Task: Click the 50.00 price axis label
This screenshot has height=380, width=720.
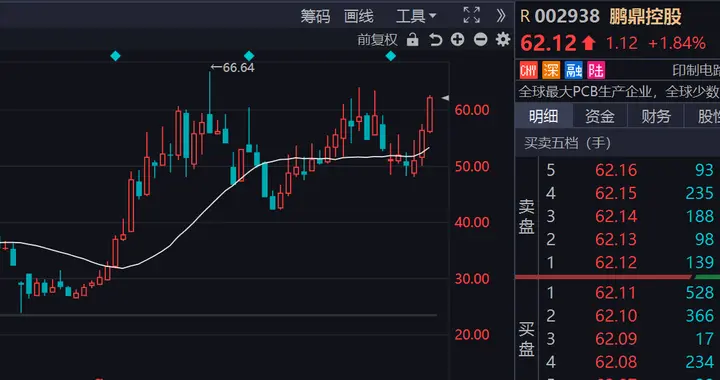Action: pyautogui.click(x=472, y=167)
